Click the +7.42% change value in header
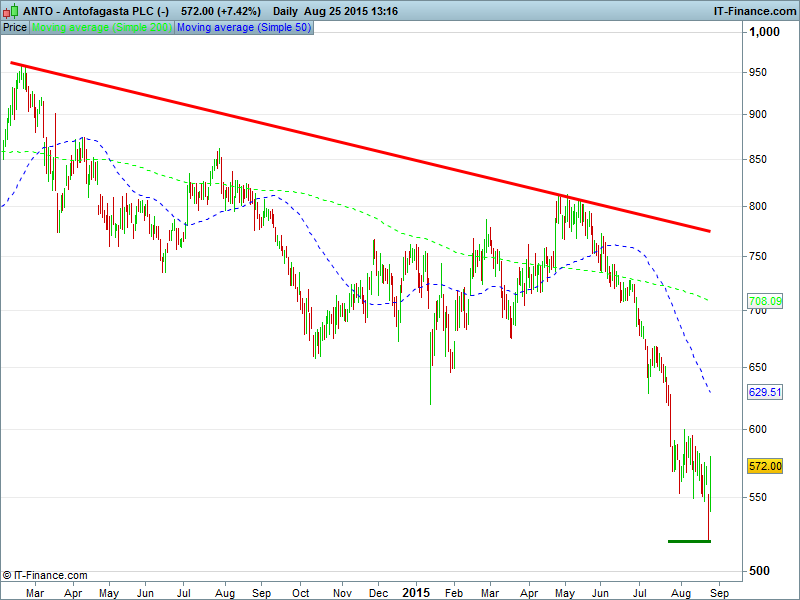800x600 pixels. 239,11
